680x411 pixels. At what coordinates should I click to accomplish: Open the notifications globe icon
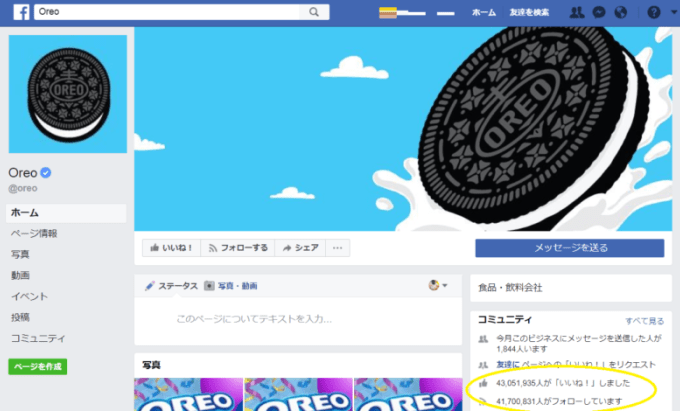tap(621, 13)
